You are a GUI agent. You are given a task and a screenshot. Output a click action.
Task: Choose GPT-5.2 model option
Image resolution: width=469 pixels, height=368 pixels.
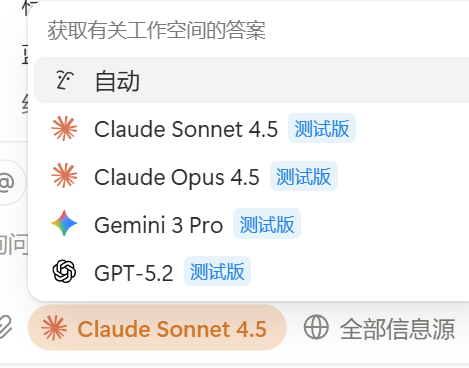[251, 272]
